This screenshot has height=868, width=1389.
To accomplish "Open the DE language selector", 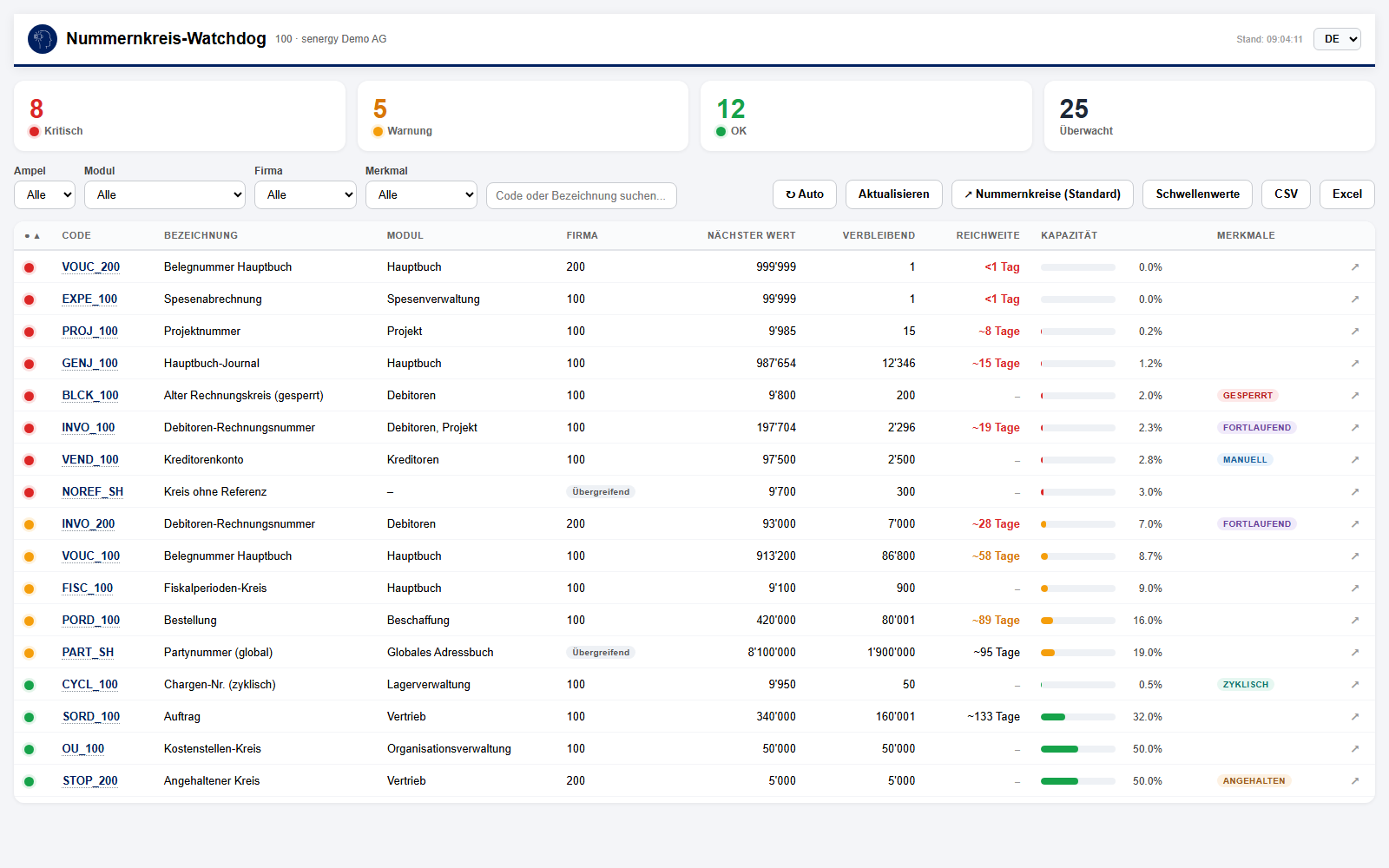I will (1337, 39).
